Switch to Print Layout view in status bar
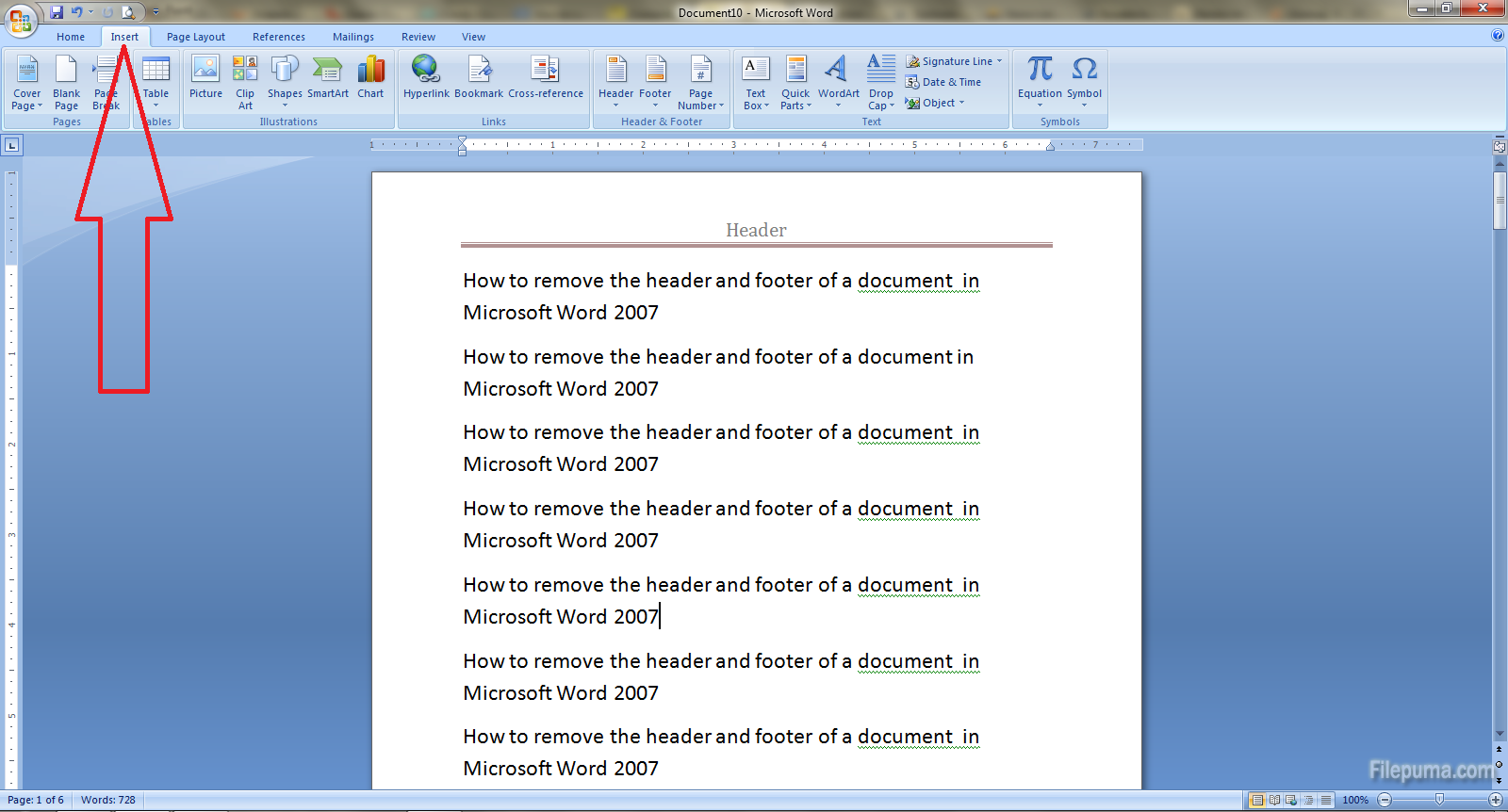Viewport: 1508px width, 812px height. click(x=1256, y=800)
